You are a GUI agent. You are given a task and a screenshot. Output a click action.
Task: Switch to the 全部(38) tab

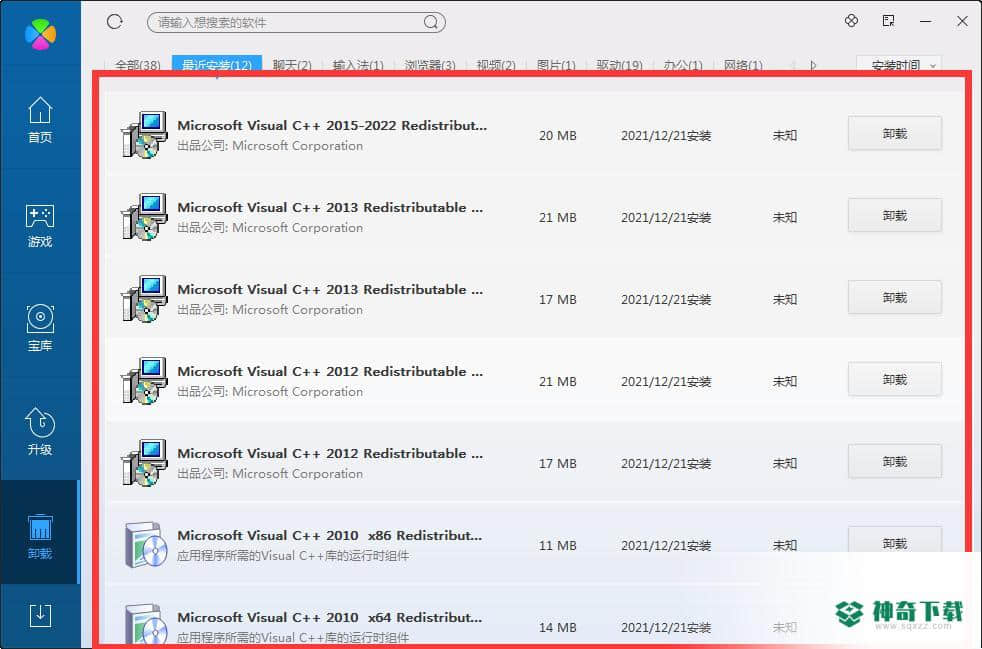[137, 65]
